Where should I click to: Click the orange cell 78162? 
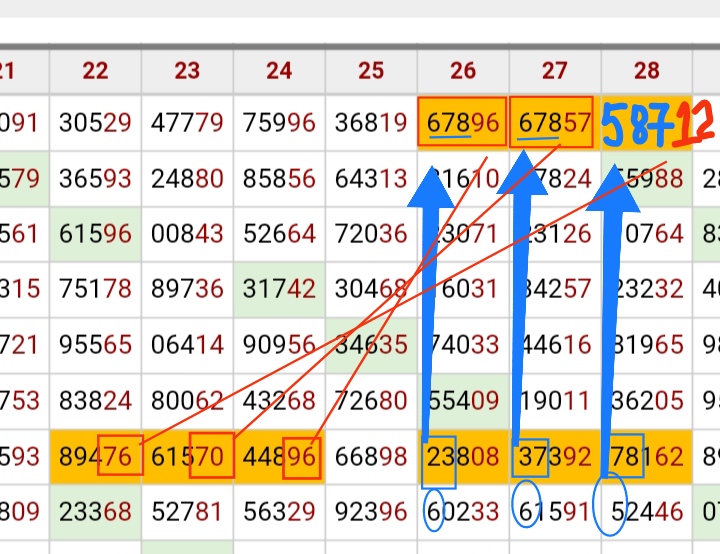pos(647,457)
